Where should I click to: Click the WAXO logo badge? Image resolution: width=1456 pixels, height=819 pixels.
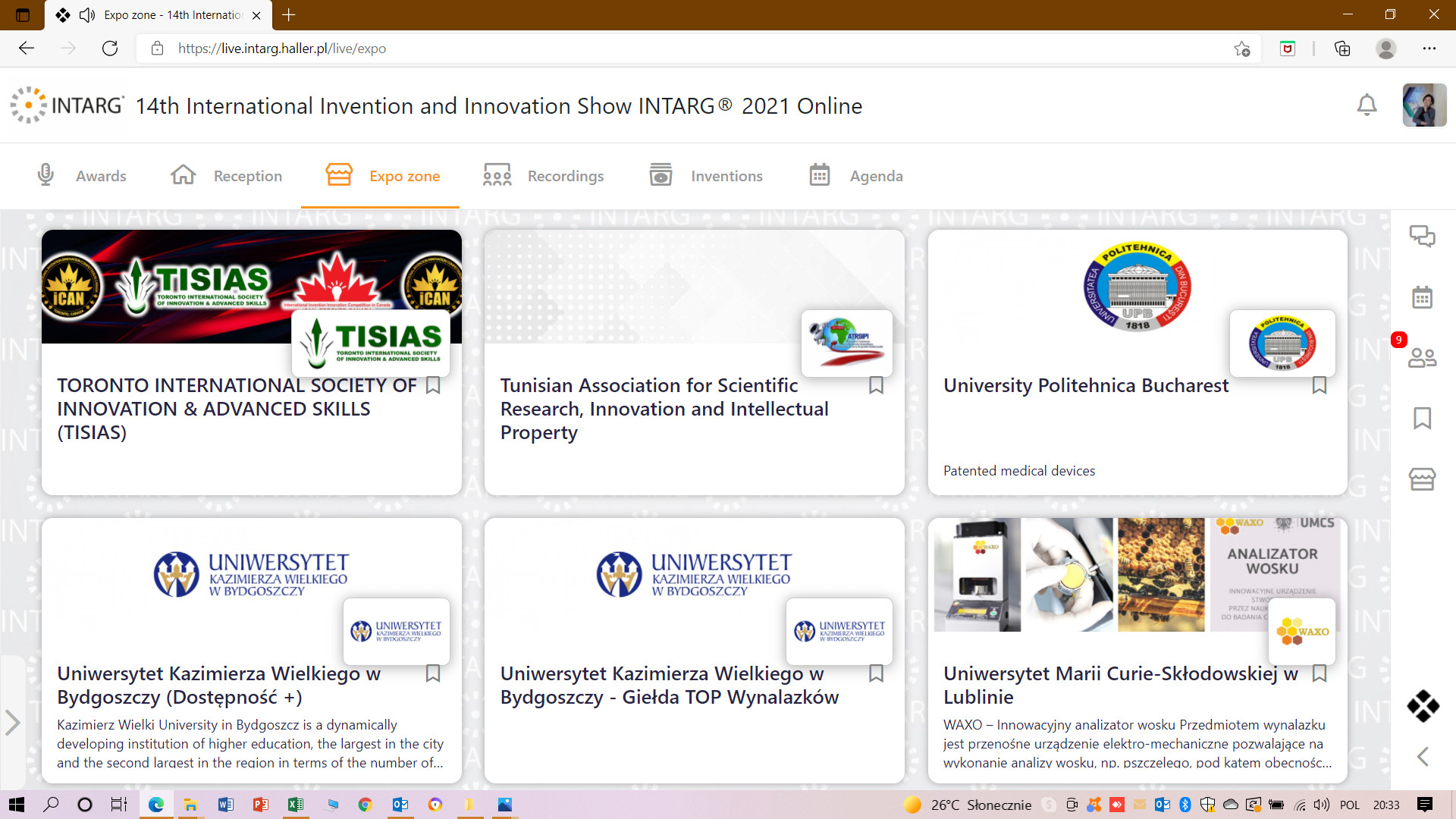pyautogui.click(x=1302, y=631)
